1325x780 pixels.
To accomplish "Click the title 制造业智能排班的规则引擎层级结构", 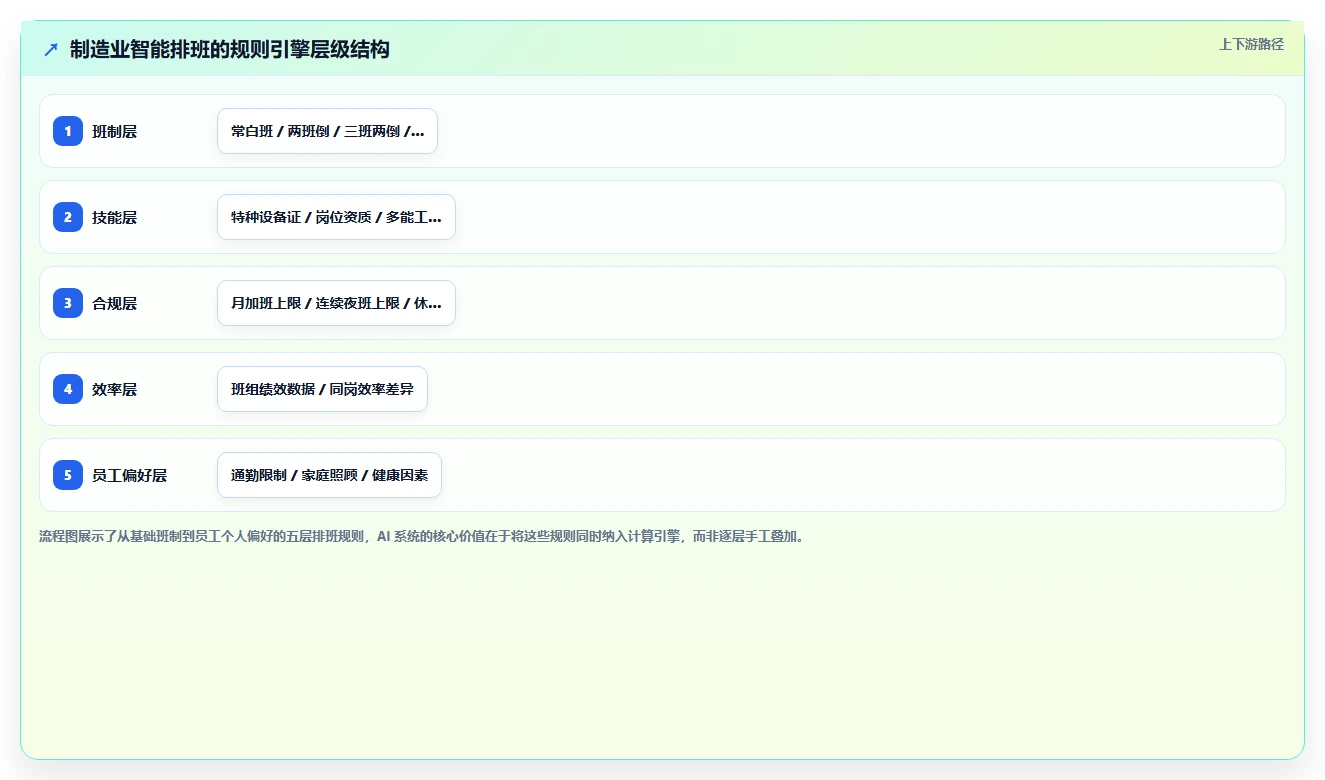I will tap(229, 49).
